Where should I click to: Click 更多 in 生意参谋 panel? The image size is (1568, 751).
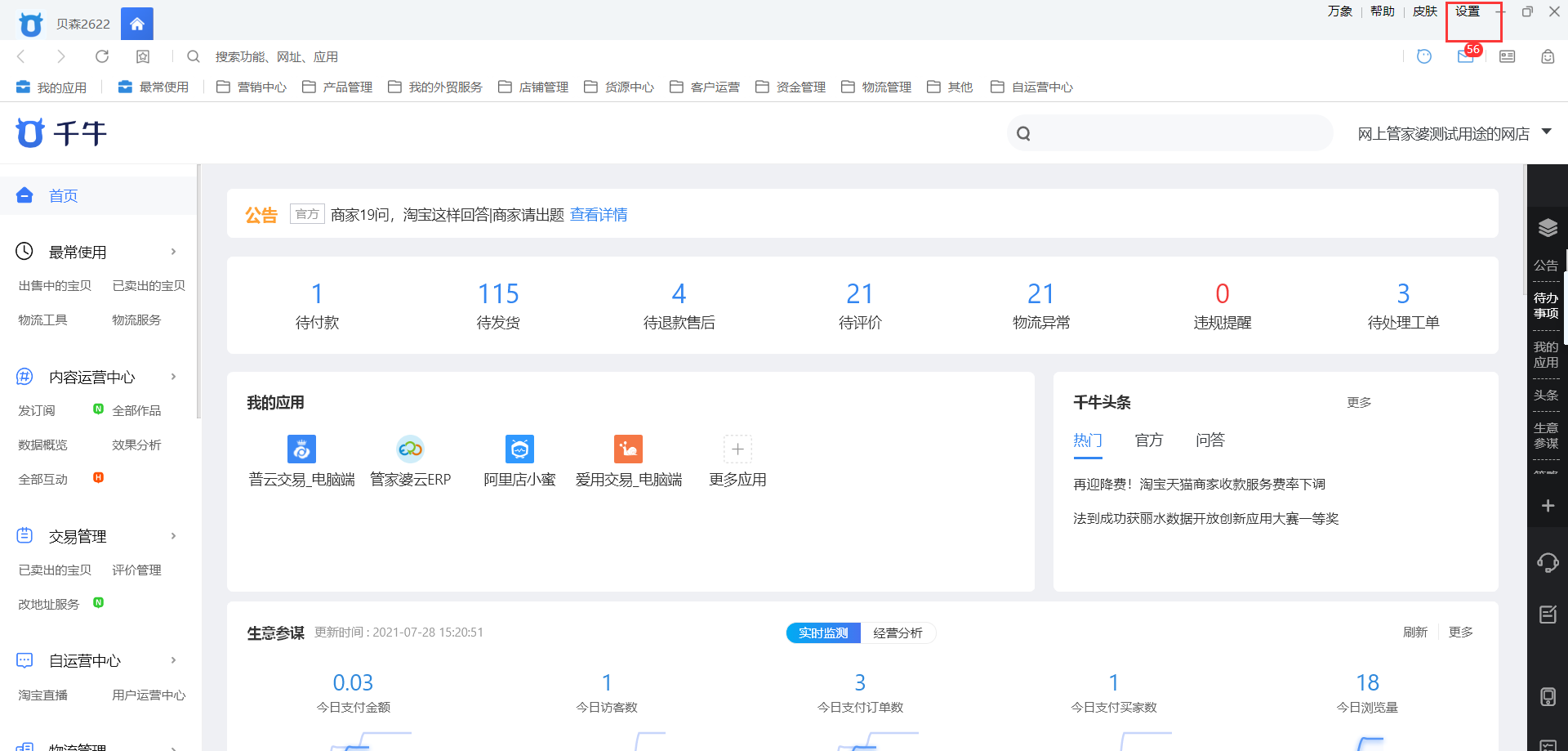pos(1461,632)
